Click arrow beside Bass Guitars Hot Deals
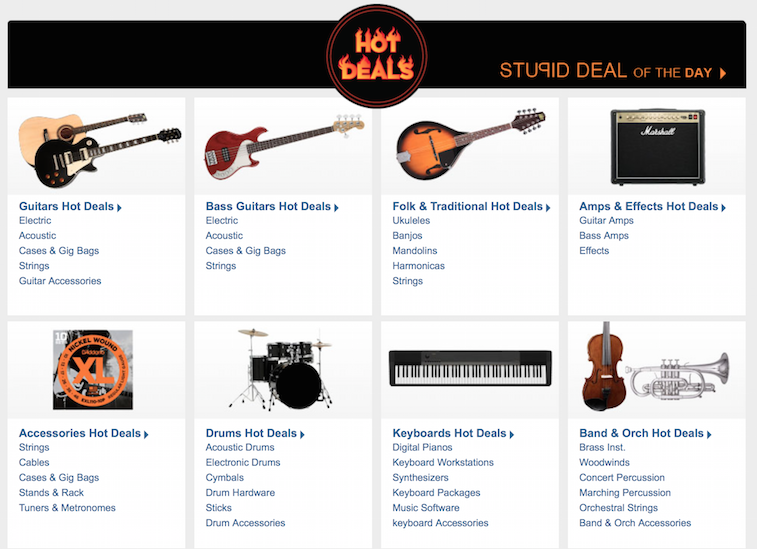The width and height of the screenshot is (757, 549). tap(336, 208)
